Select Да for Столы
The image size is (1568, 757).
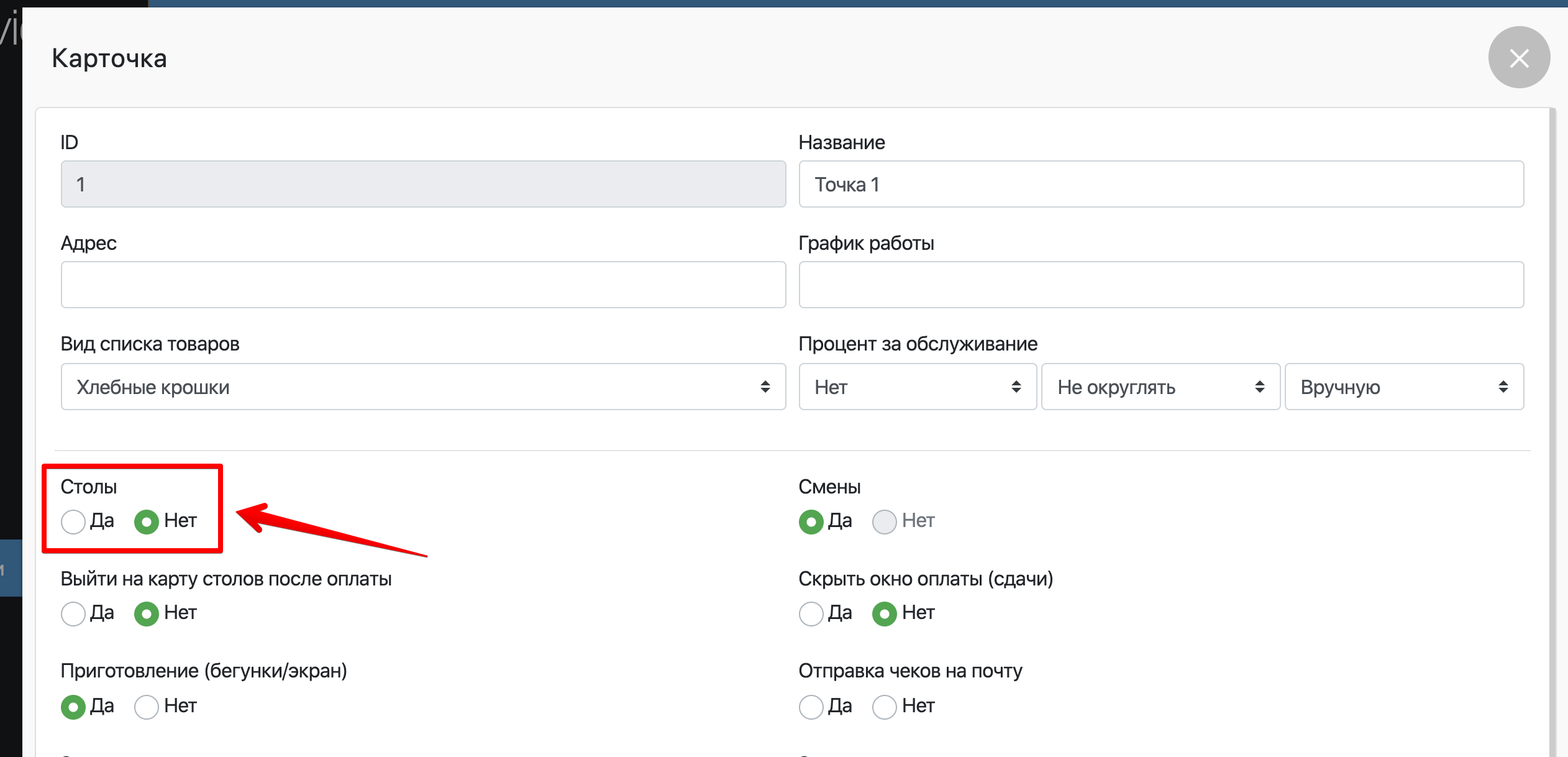click(x=73, y=521)
